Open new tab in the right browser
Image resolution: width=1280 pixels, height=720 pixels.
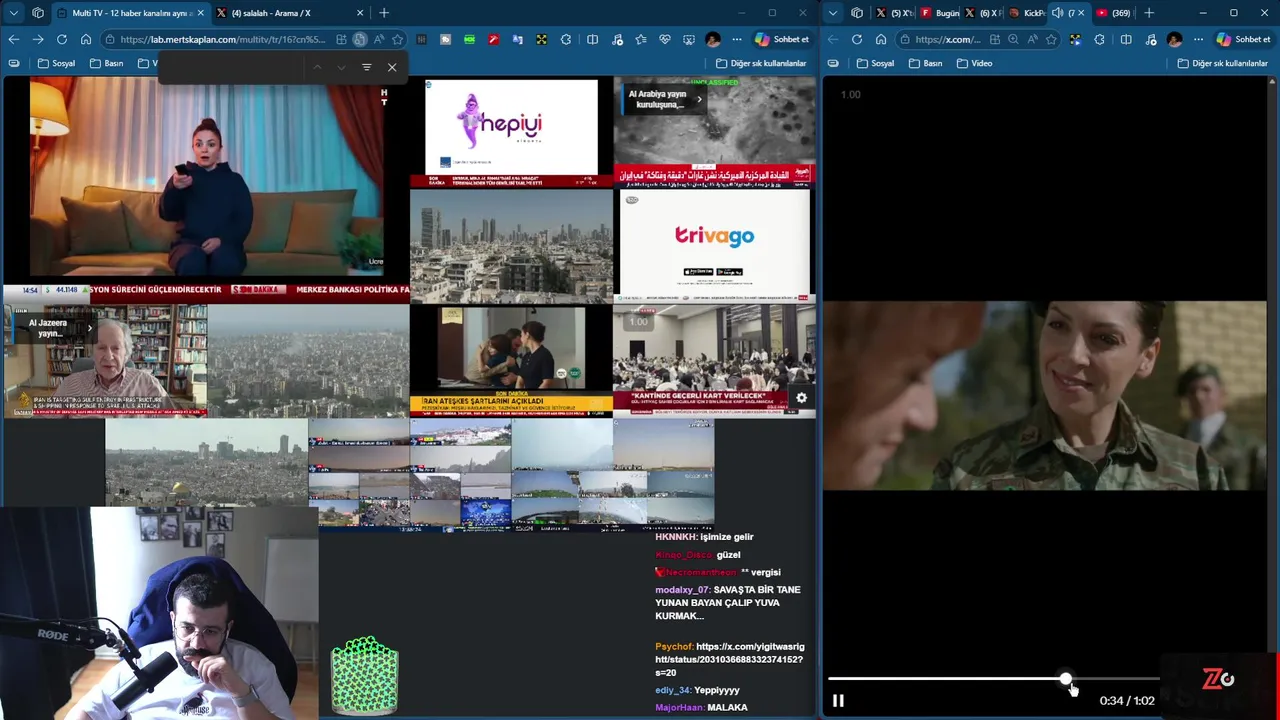1149,13
